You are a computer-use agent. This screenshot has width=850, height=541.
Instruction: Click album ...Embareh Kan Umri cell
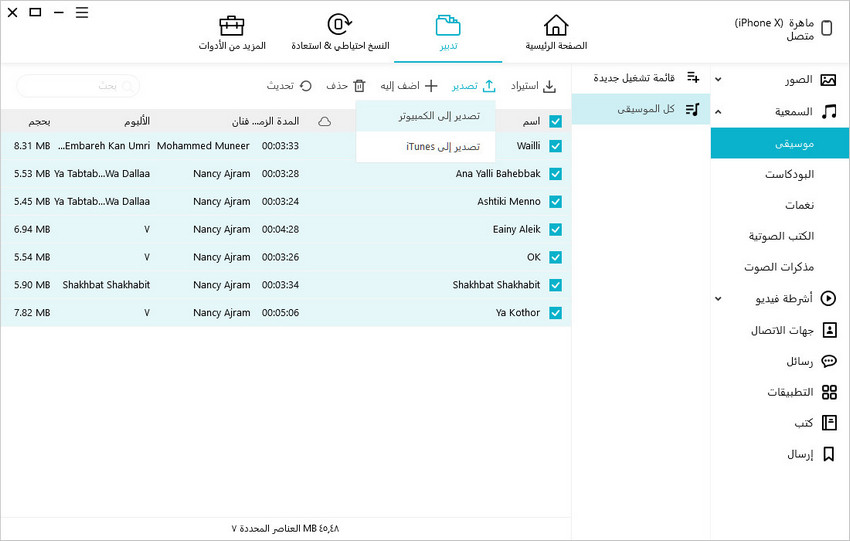(104, 146)
